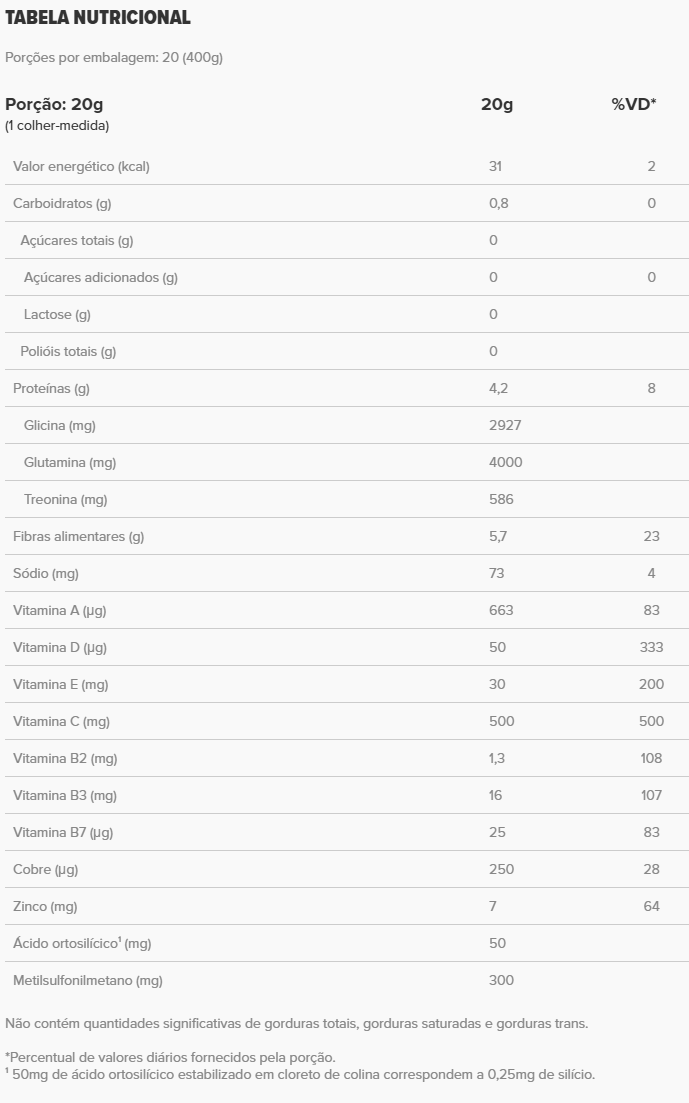Select the Valor energético (kcal) row label
This screenshot has height=1103, width=689.
pyautogui.click(x=81, y=166)
